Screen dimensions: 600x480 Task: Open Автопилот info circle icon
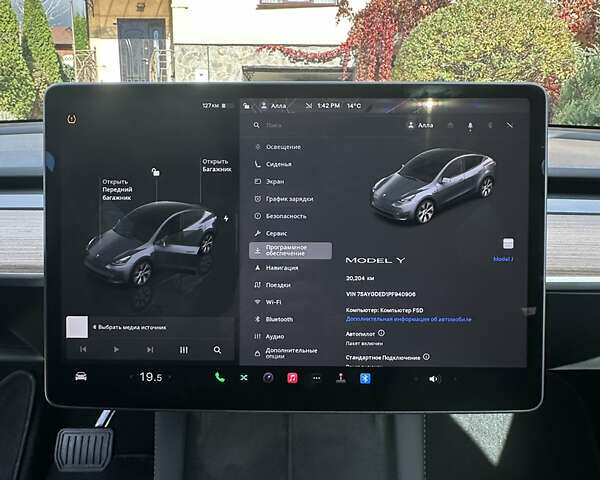pos(381,333)
